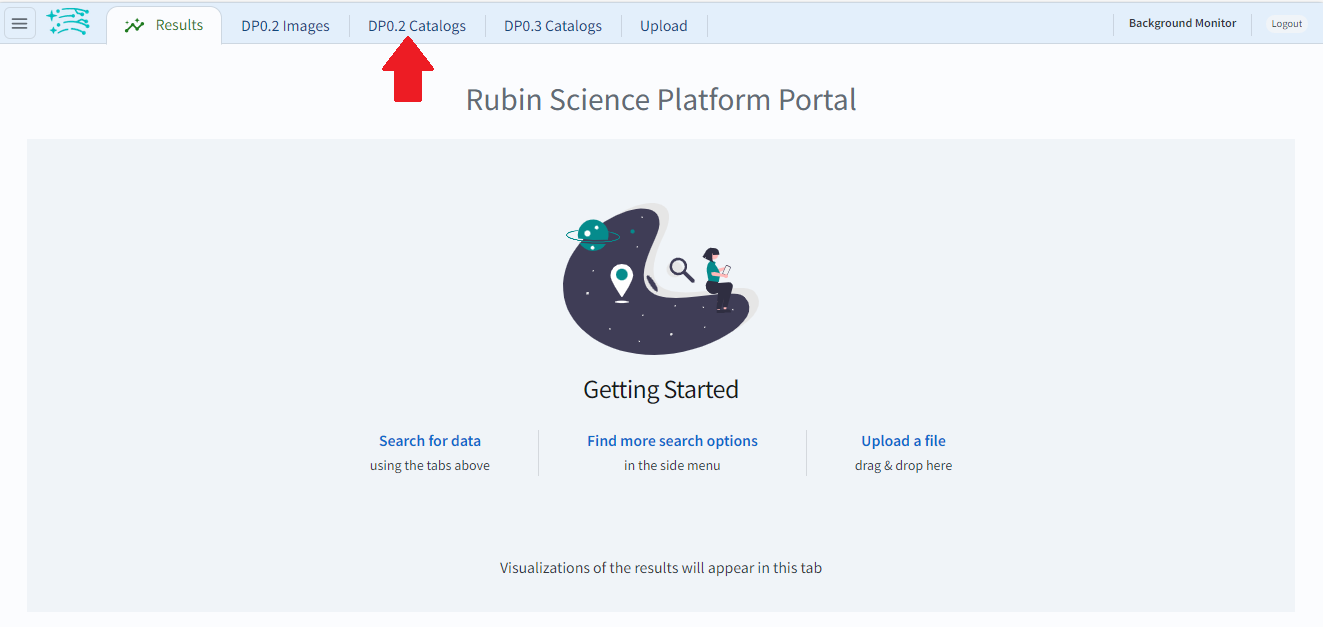Screen dimensions: 1323x627
Task: Click the Rubin Science Platform Portal title
Action: (x=660, y=99)
